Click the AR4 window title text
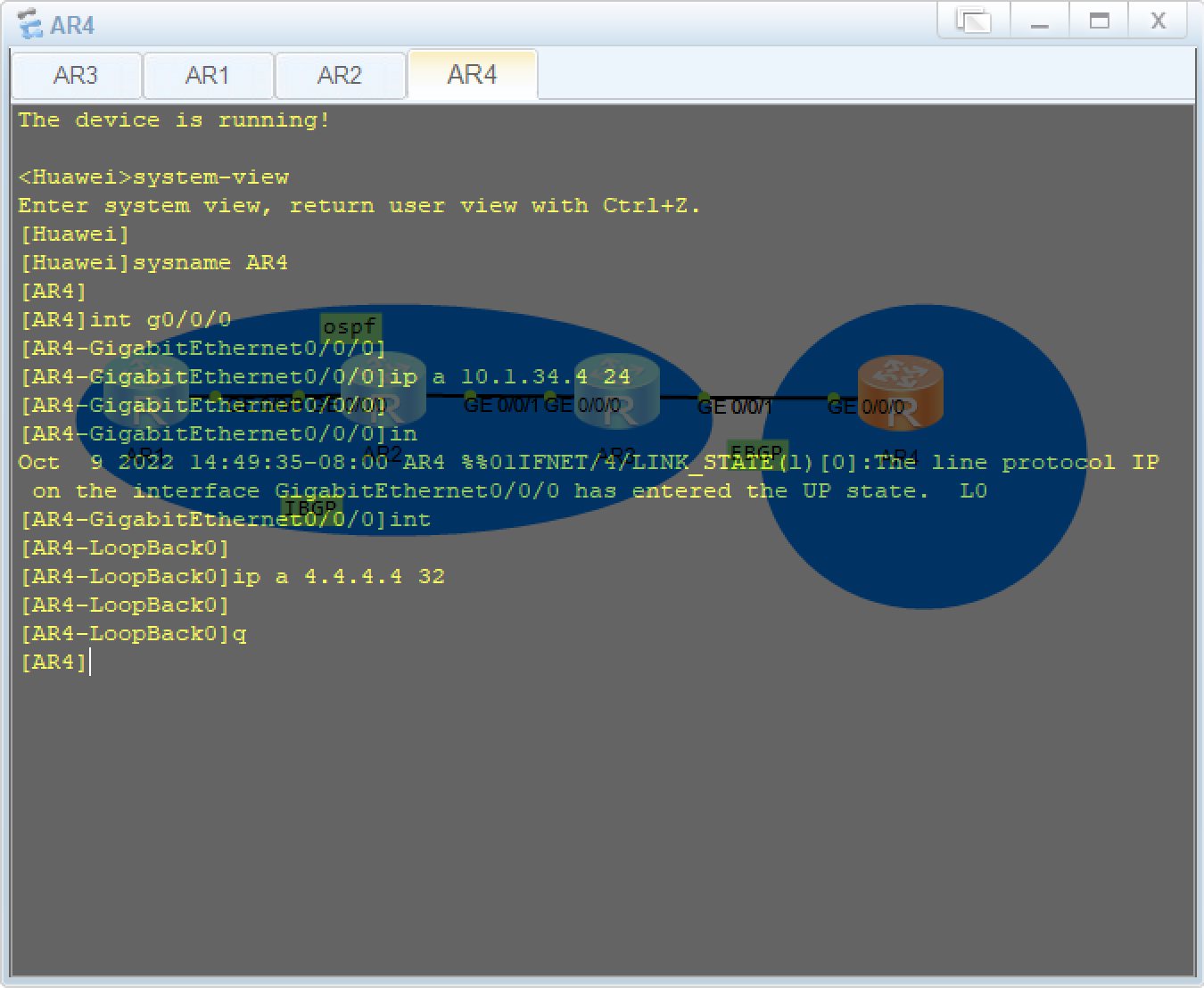 [72, 25]
